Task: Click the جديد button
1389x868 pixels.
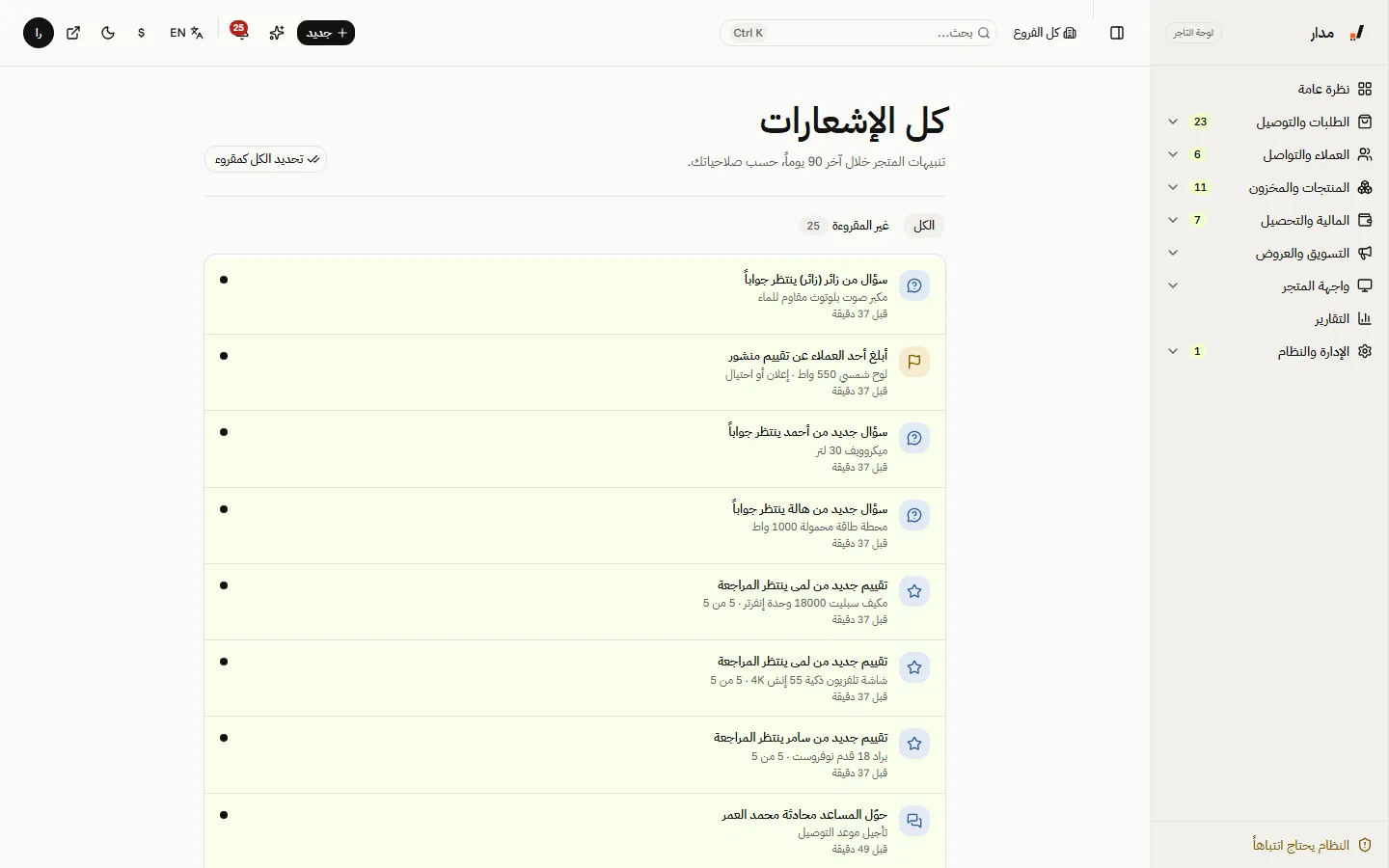Action: [x=326, y=33]
